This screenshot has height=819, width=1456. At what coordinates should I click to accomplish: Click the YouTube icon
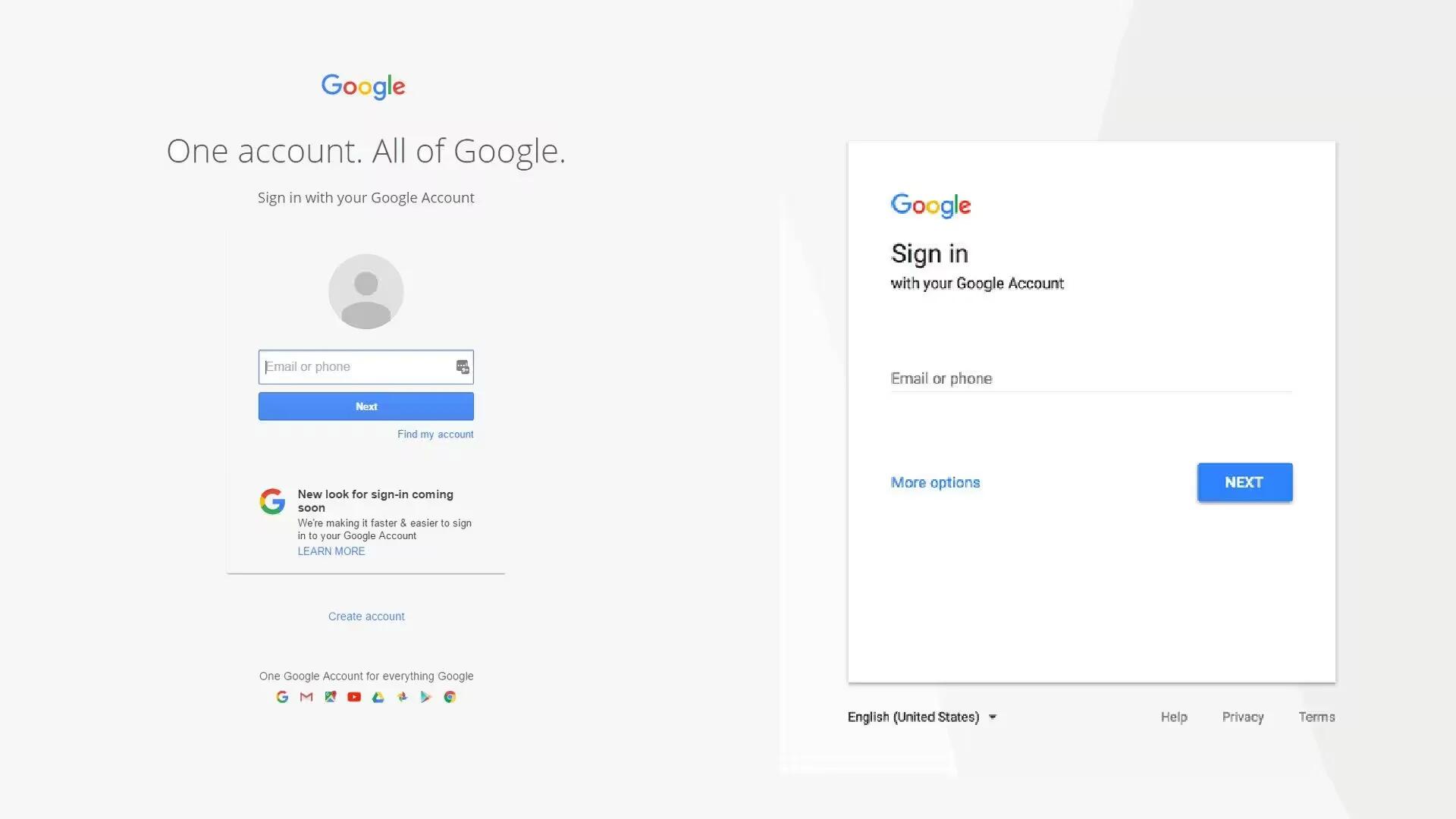tap(354, 697)
